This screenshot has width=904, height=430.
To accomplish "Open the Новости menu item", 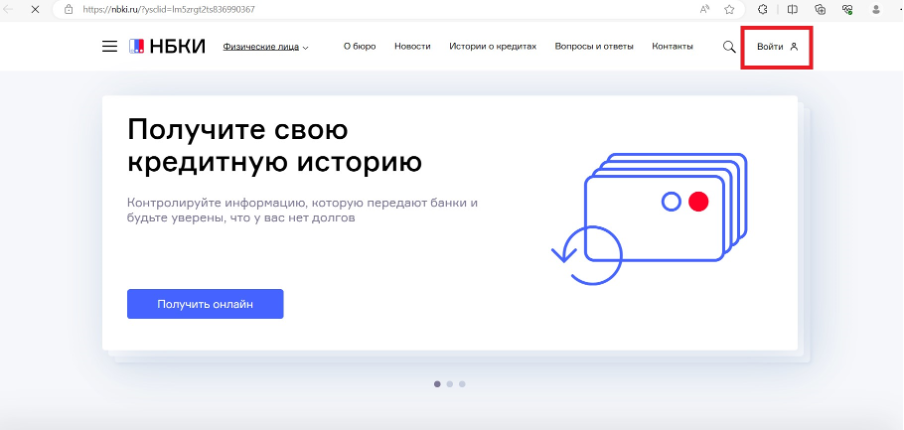I will (412, 47).
